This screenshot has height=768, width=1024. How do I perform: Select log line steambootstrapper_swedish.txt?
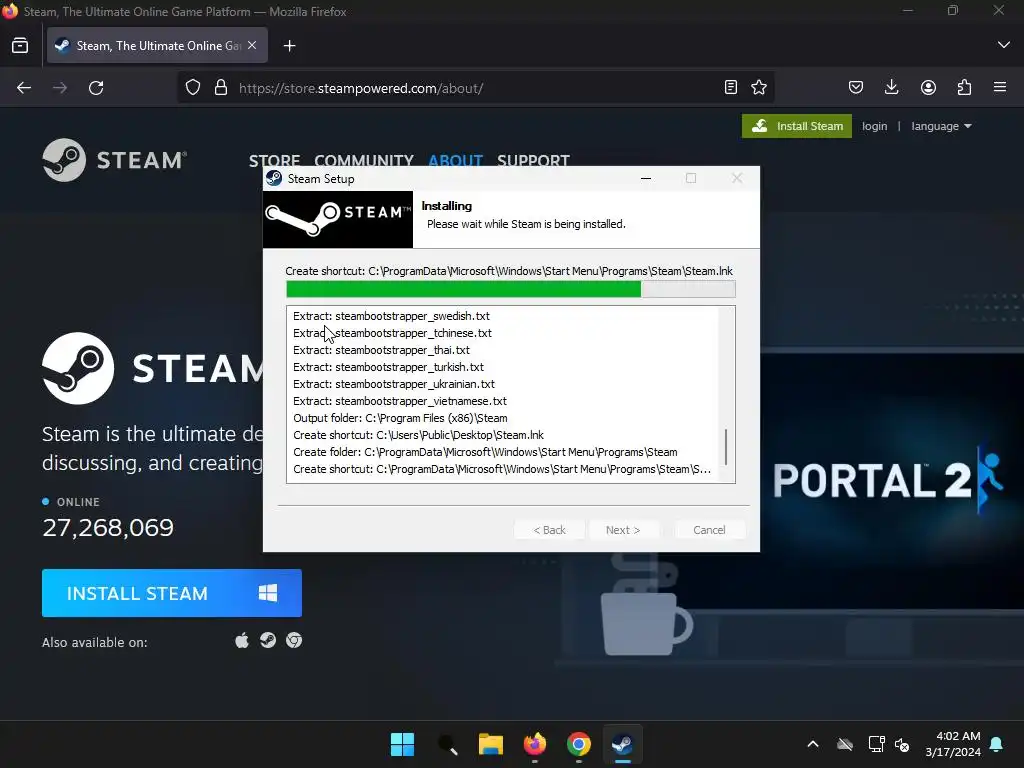(x=391, y=316)
